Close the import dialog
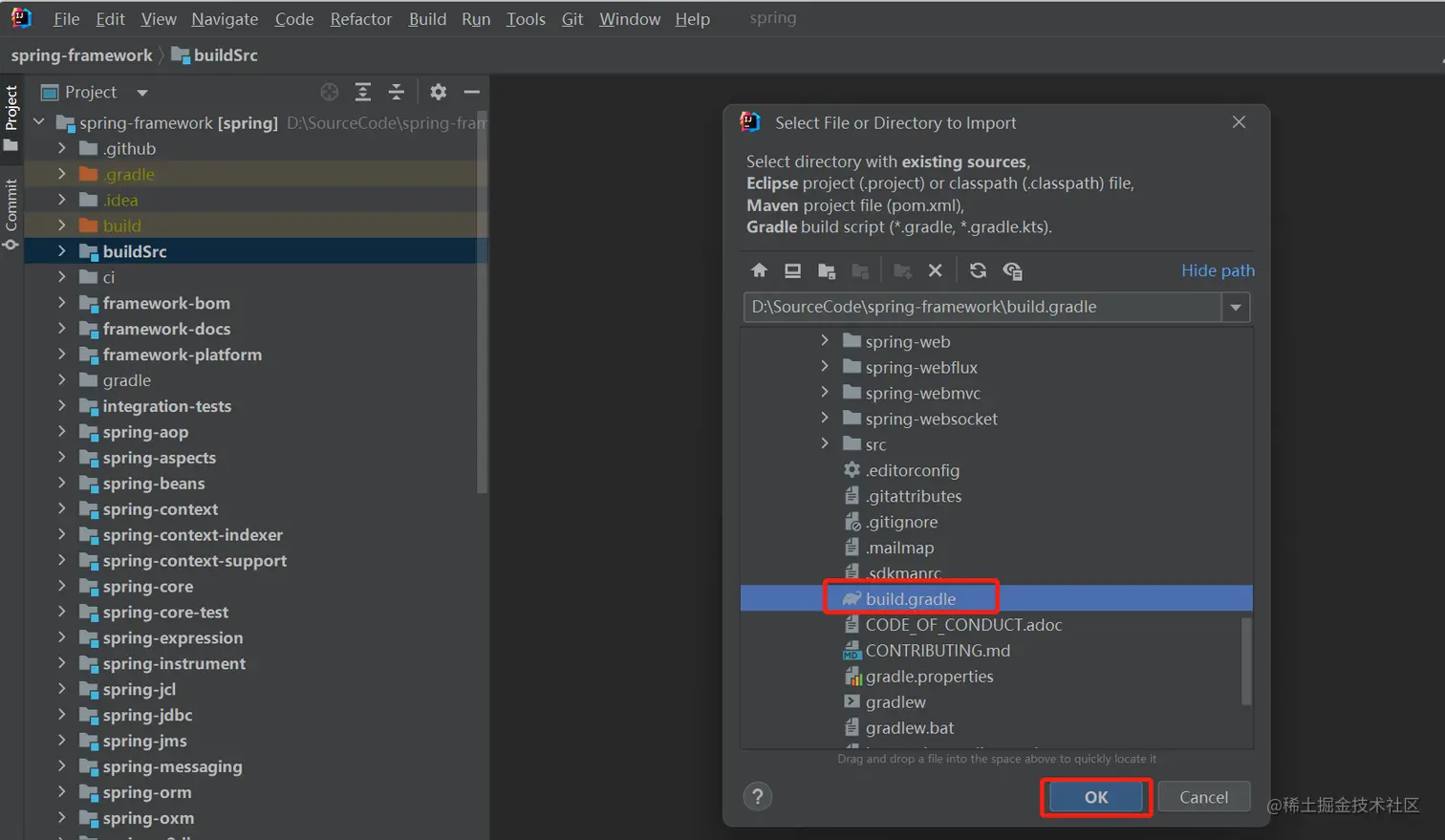The width and height of the screenshot is (1445, 840). [x=1239, y=122]
